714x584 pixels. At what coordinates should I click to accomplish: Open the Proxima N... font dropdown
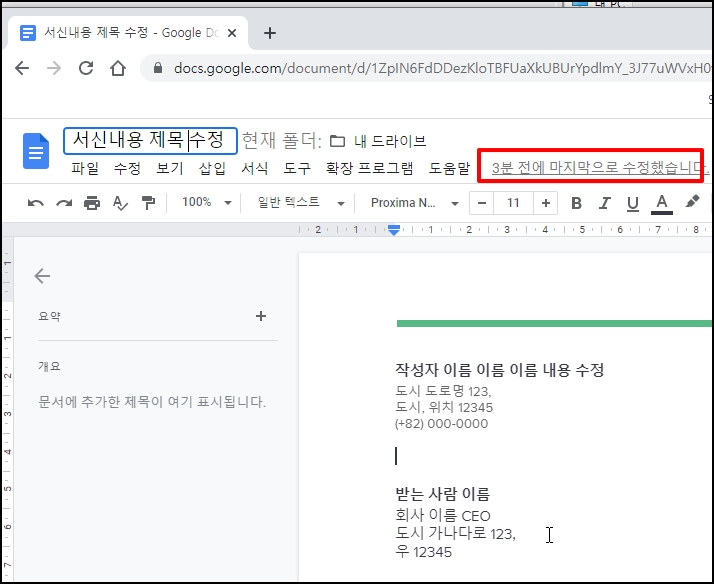click(414, 203)
